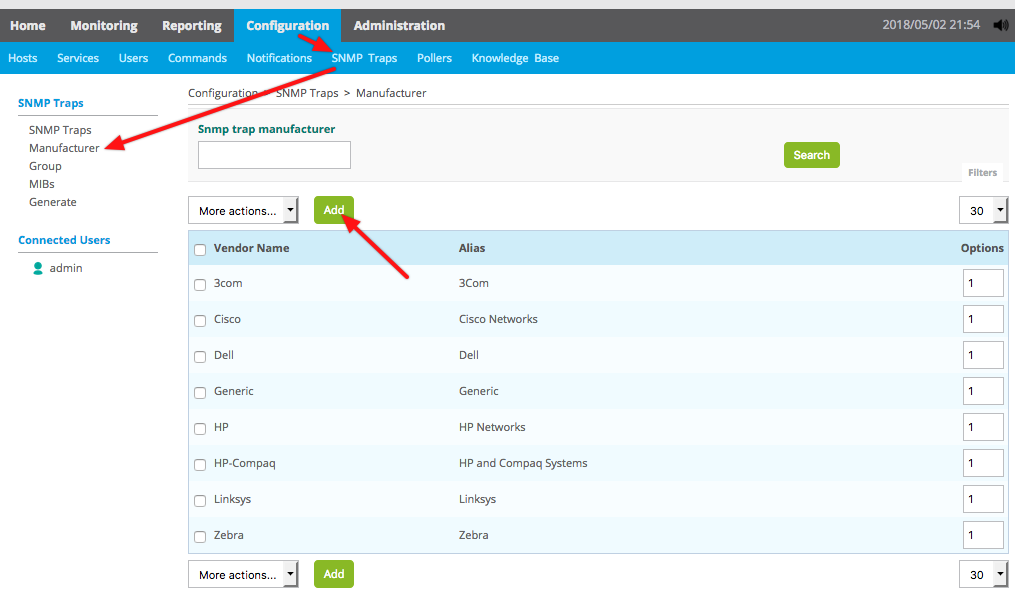Expand the bottom More actions dropdown

[x=243, y=575]
